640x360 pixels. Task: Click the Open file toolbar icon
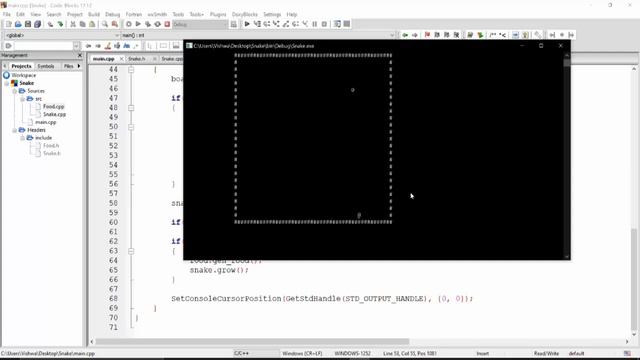(18, 24)
